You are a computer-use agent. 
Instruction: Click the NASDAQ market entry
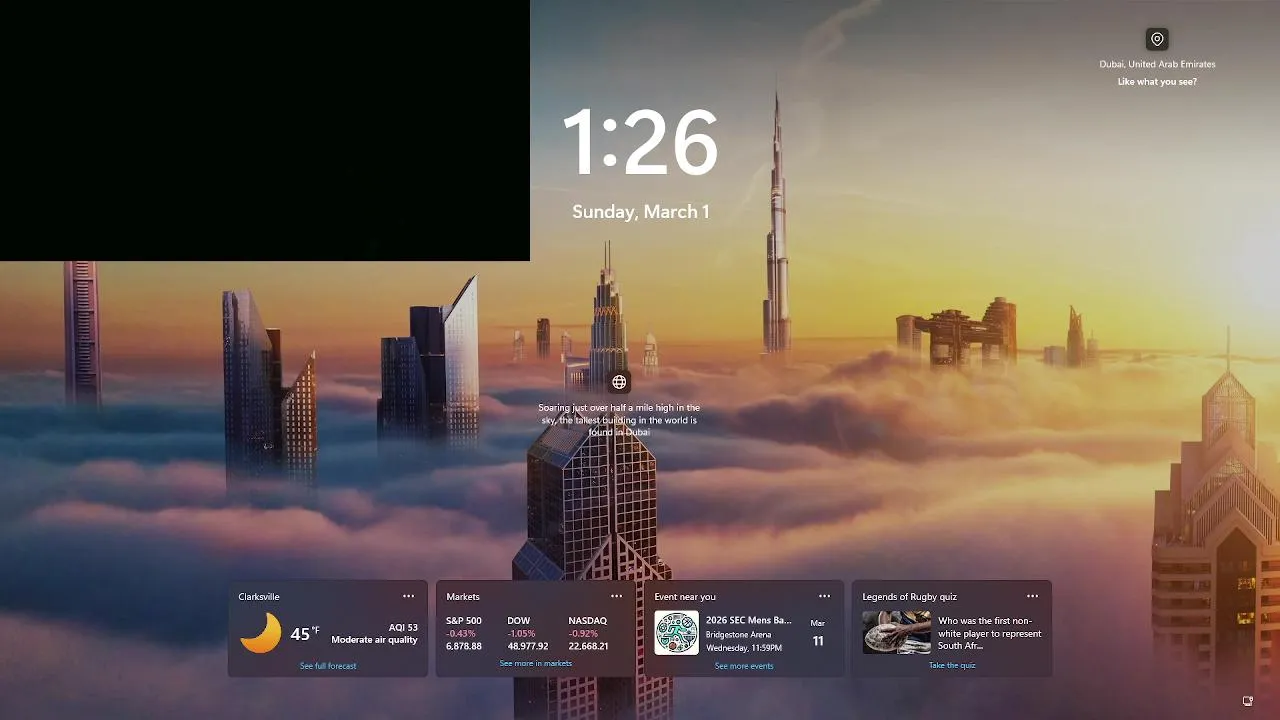tap(588, 633)
